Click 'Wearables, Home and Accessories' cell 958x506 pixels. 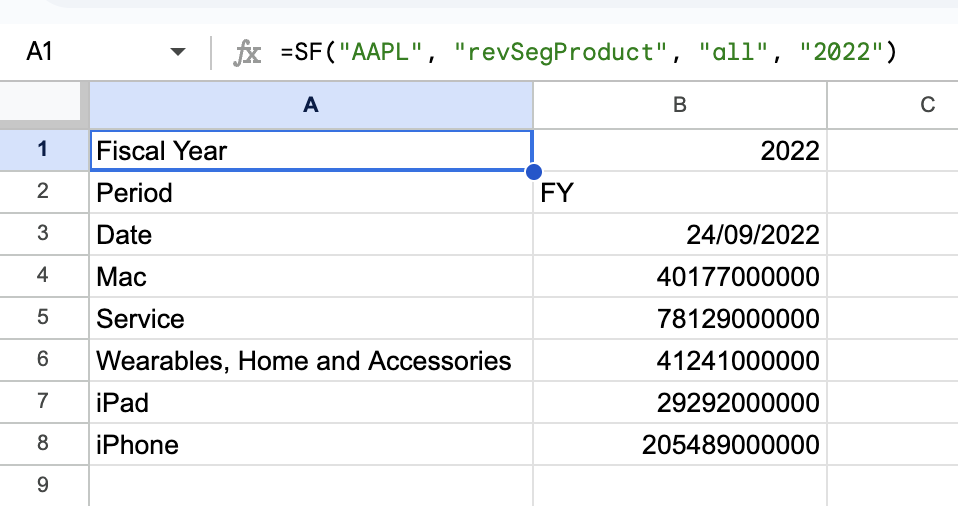311,361
